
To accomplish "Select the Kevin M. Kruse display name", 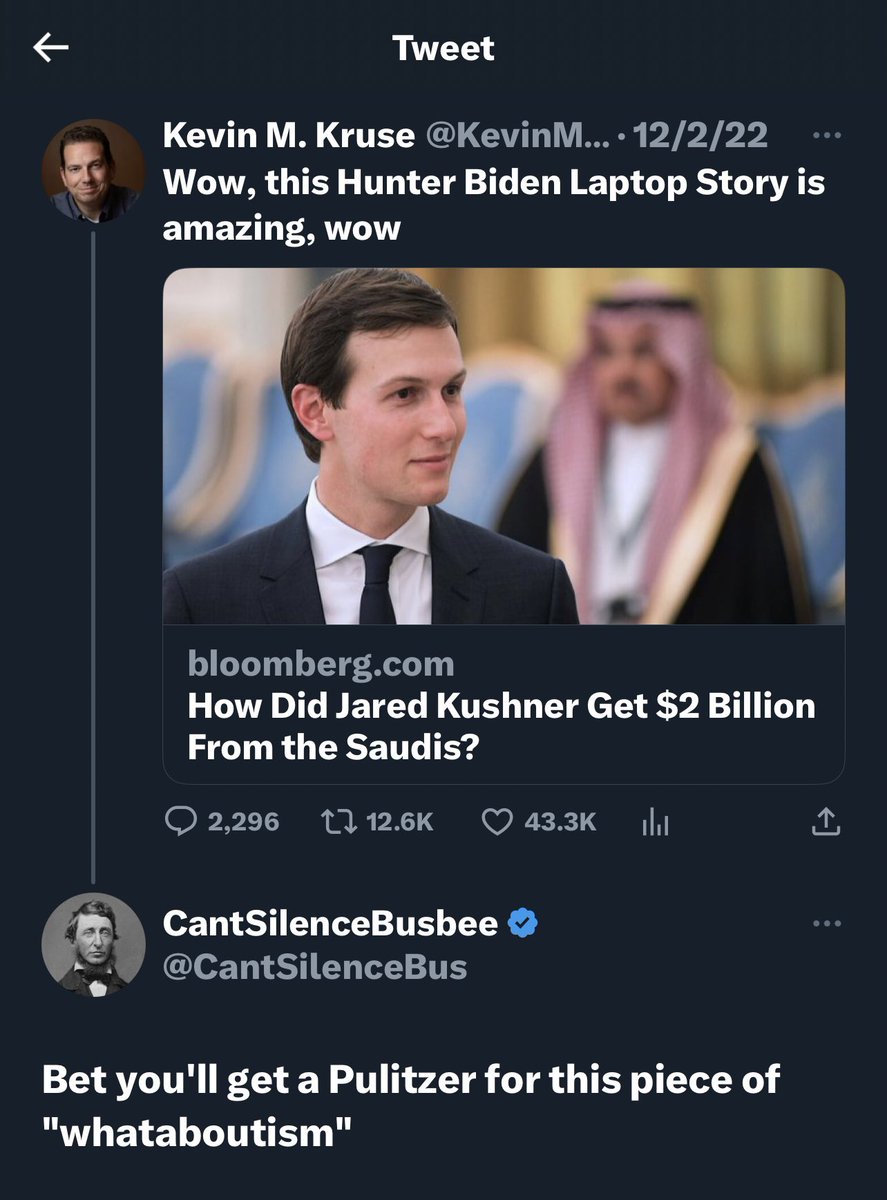I will click(x=289, y=135).
